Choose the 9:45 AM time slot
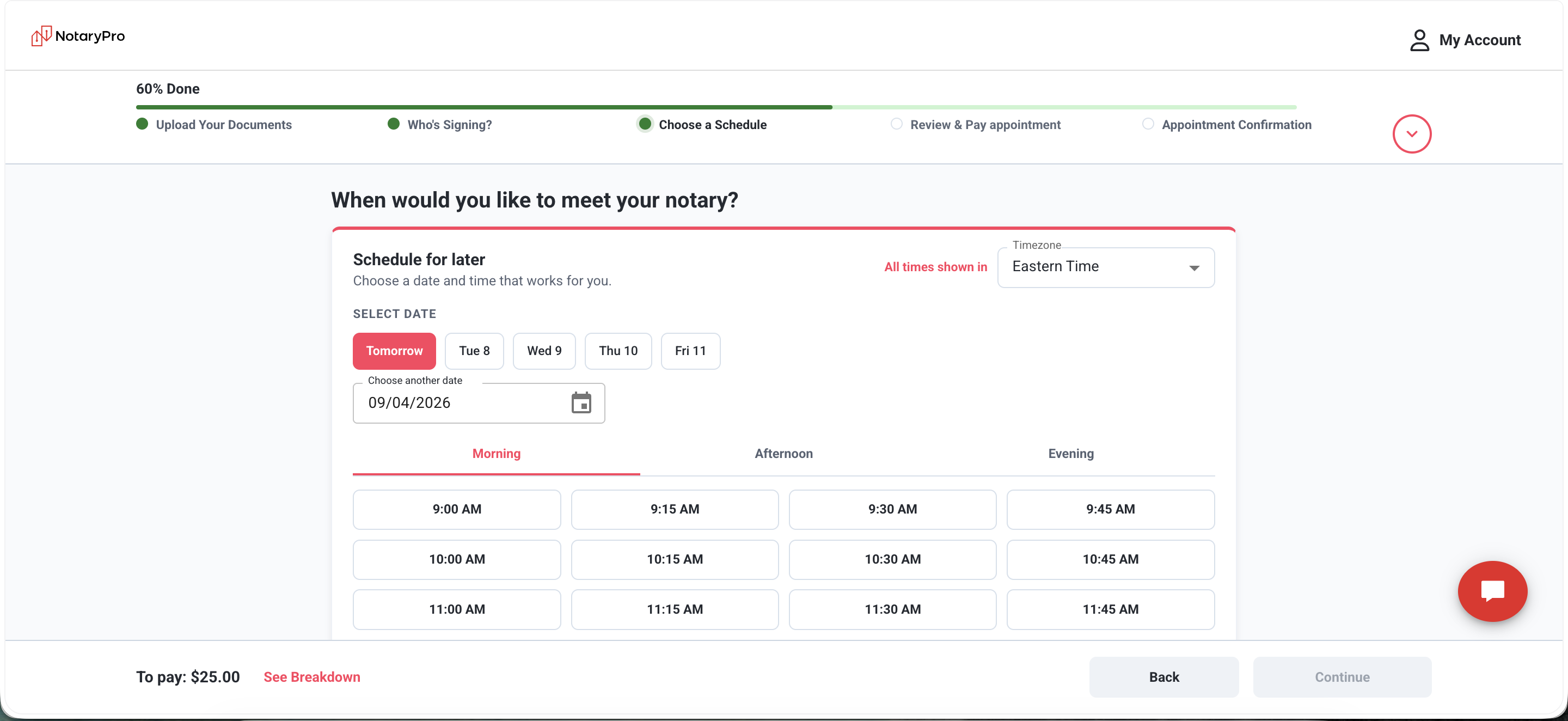 point(1110,509)
